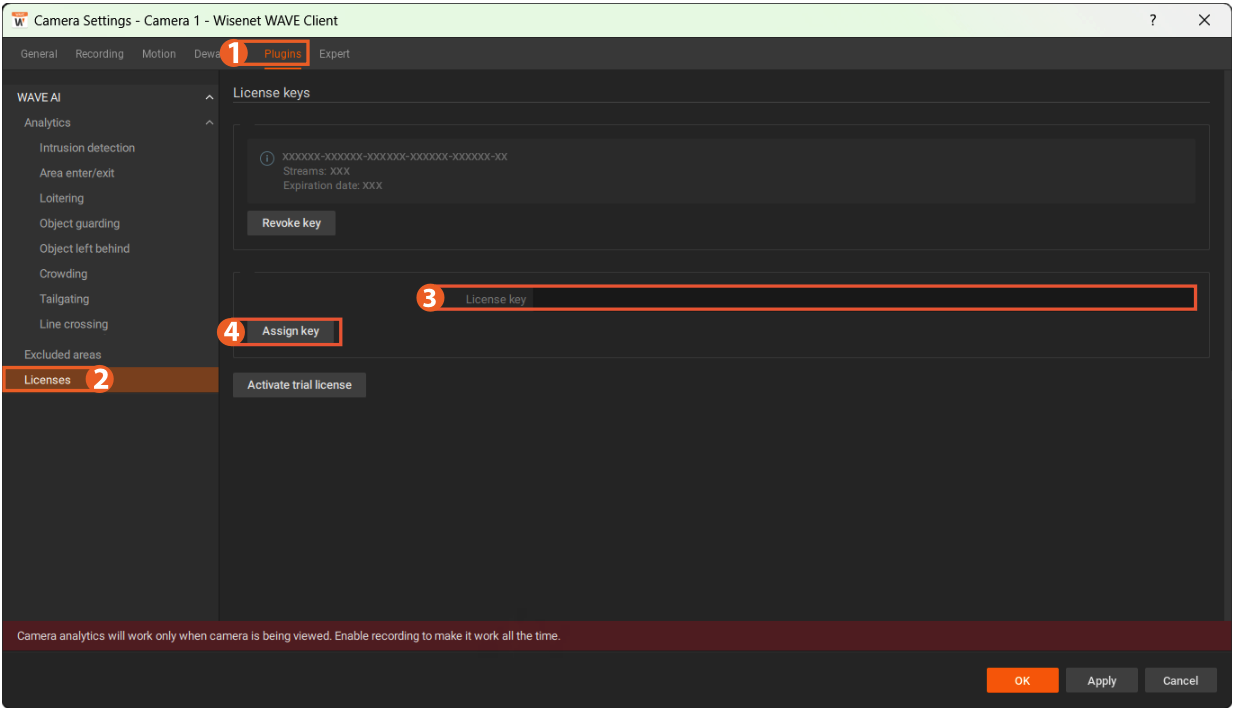Open Intrusion detection settings
This screenshot has width=1234, height=709.
[87, 148]
